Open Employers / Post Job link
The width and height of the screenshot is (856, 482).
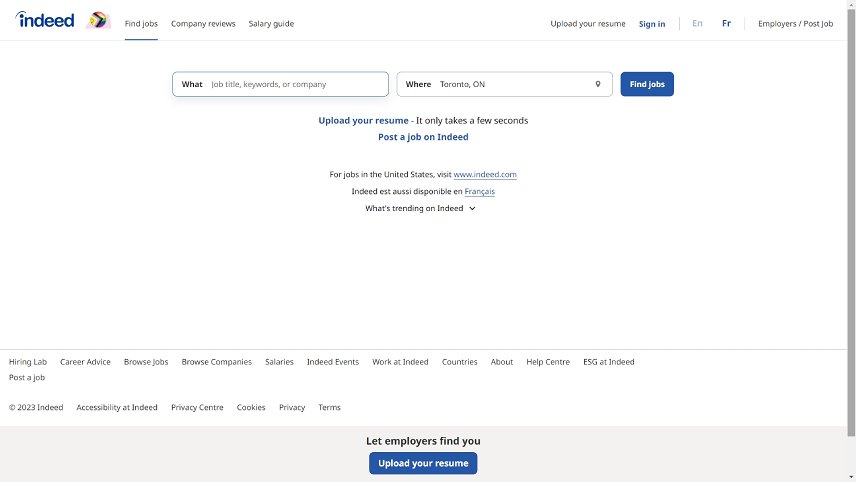click(795, 23)
